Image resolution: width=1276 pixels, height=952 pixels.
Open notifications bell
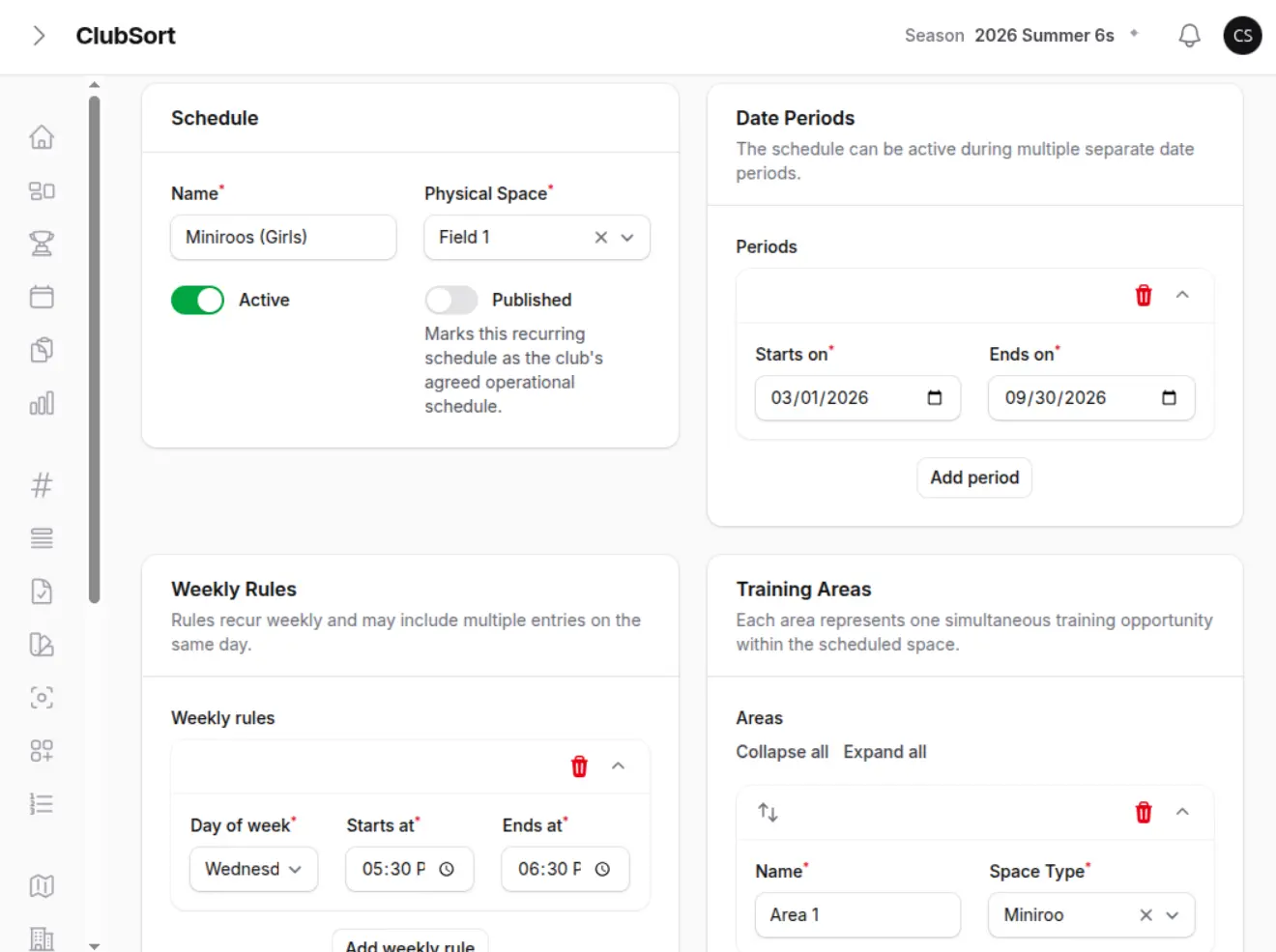click(x=1189, y=36)
